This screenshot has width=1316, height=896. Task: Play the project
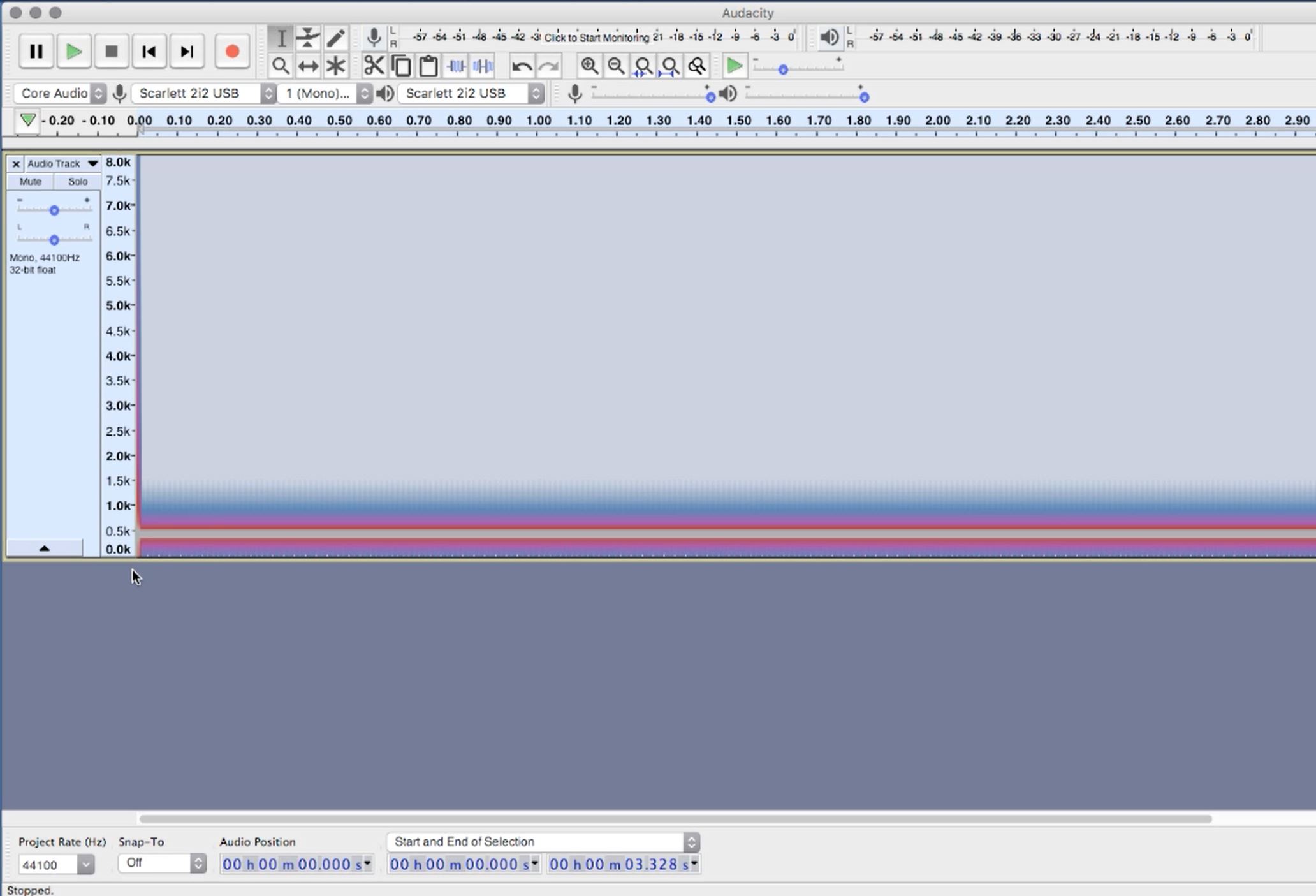pos(74,52)
